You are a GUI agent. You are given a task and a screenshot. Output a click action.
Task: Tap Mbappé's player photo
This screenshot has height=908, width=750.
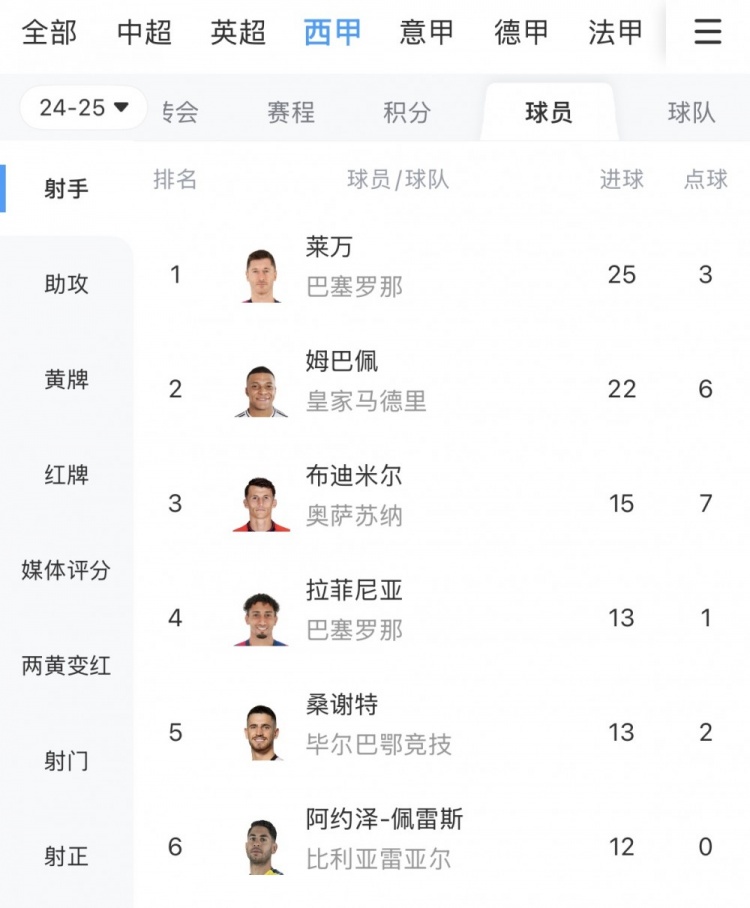coord(262,390)
